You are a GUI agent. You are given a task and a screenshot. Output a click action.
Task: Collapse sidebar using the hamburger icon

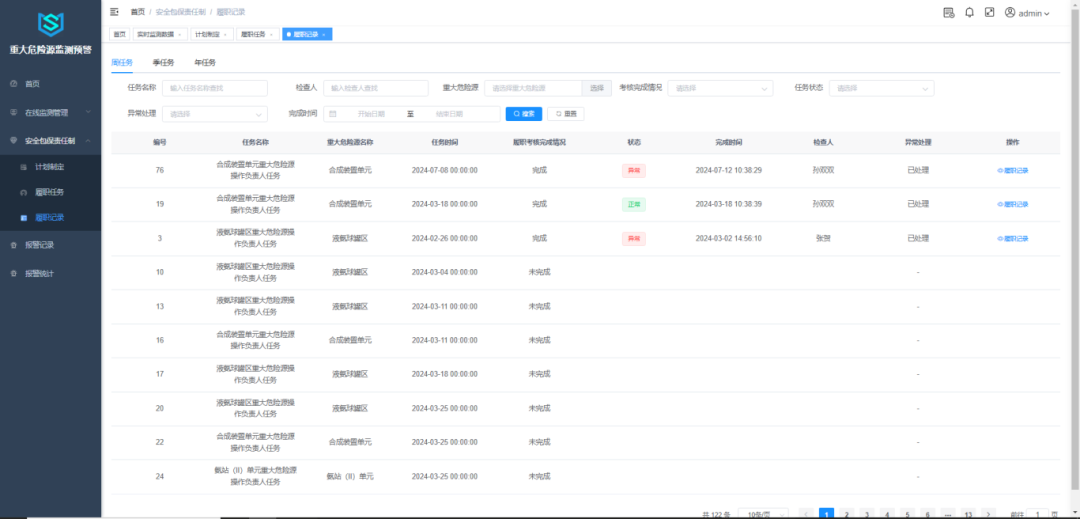(114, 12)
